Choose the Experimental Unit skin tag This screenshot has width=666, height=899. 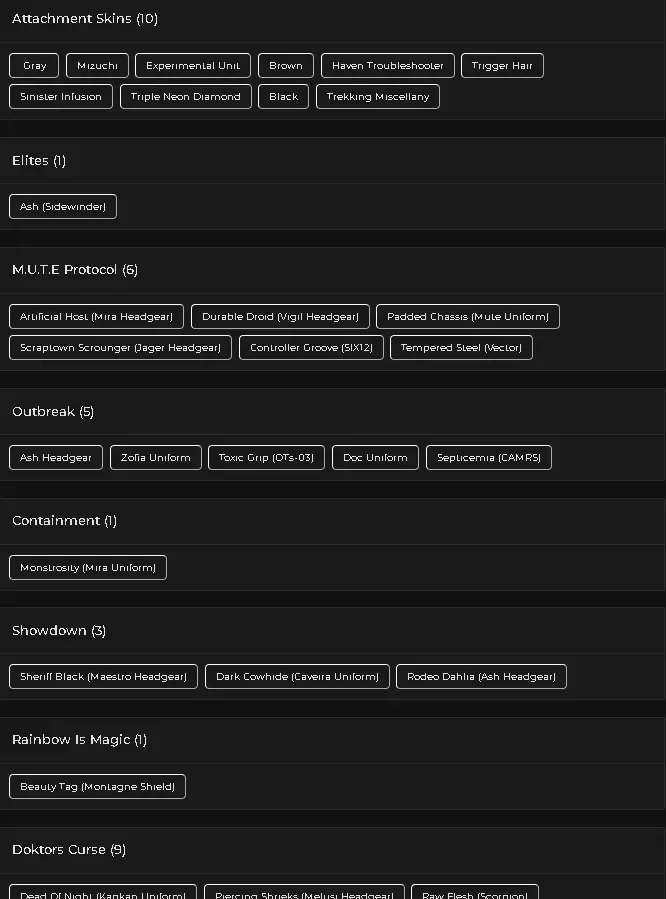point(193,66)
